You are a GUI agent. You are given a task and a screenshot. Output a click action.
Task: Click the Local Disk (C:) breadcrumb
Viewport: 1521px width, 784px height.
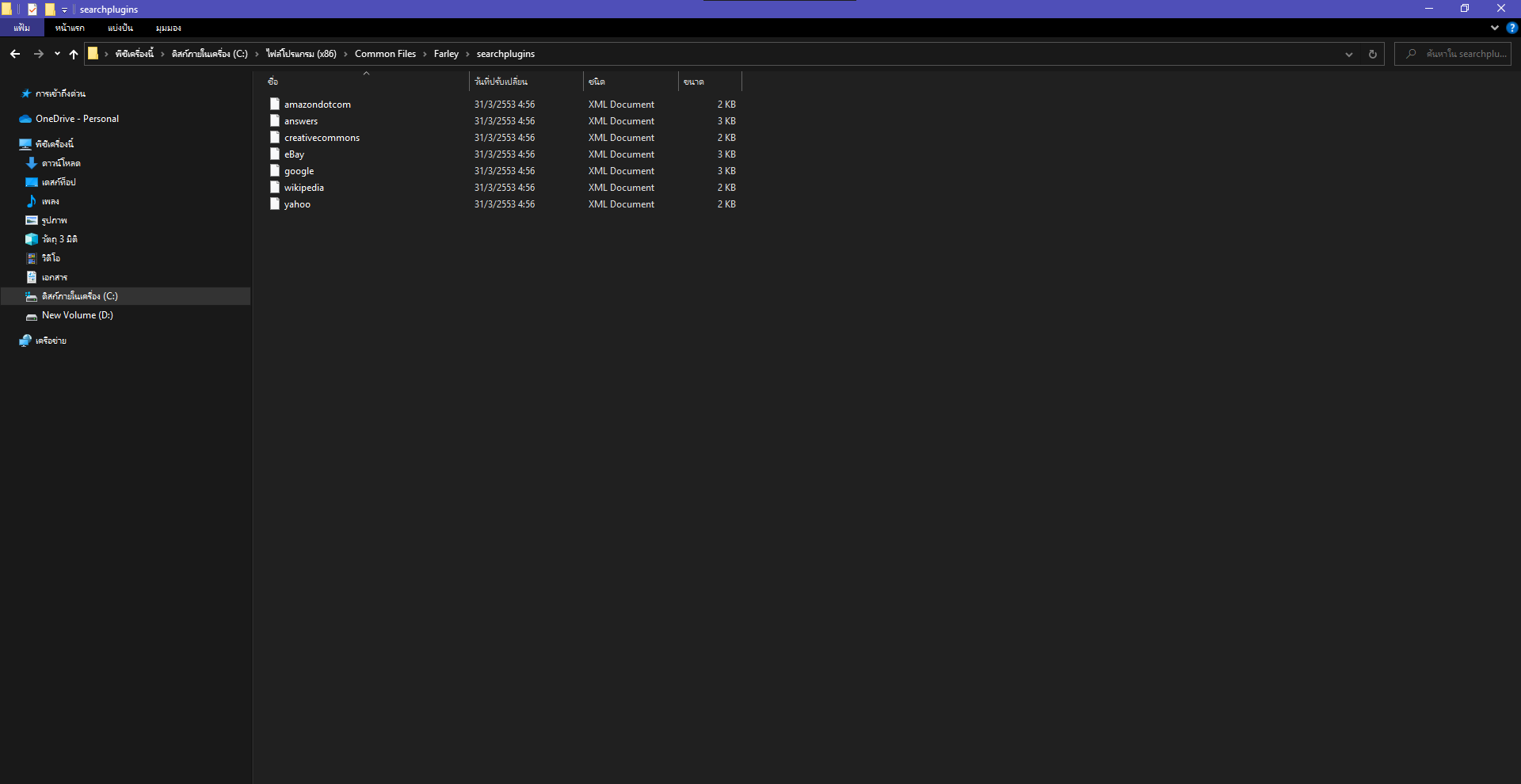click(x=209, y=54)
